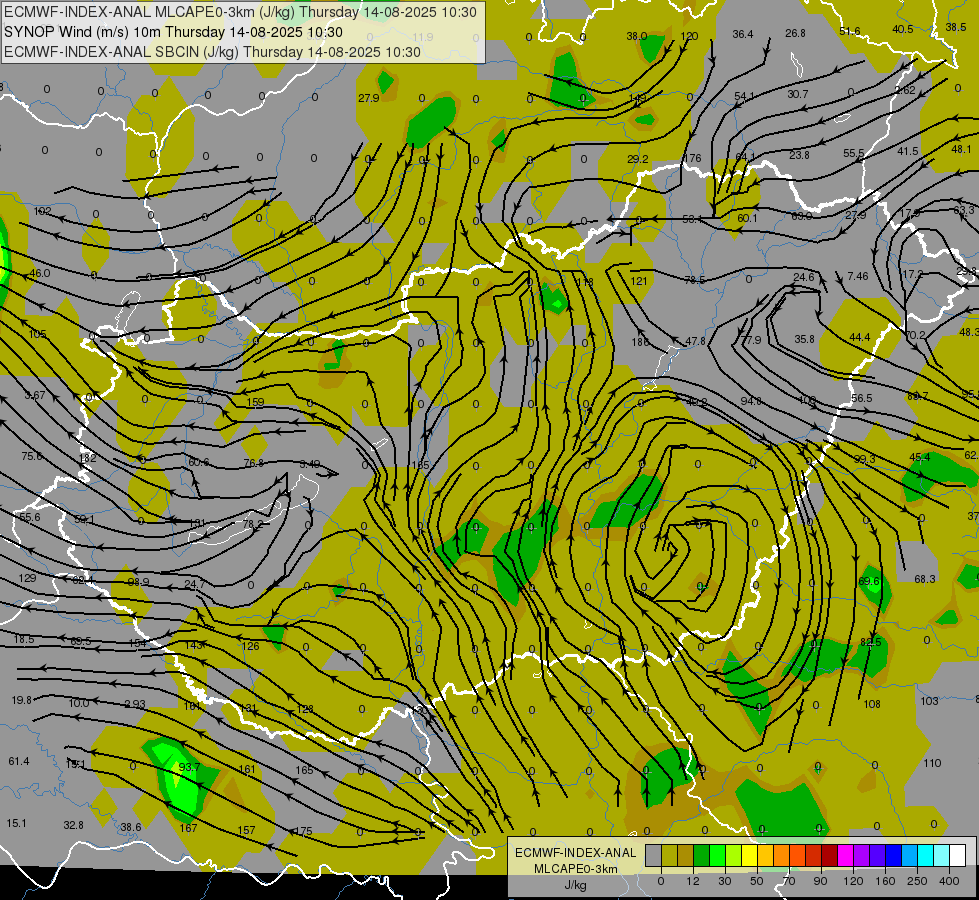The height and width of the screenshot is (900, 979).
Task: Click the map value 36.4
Action: coord(743,34)
